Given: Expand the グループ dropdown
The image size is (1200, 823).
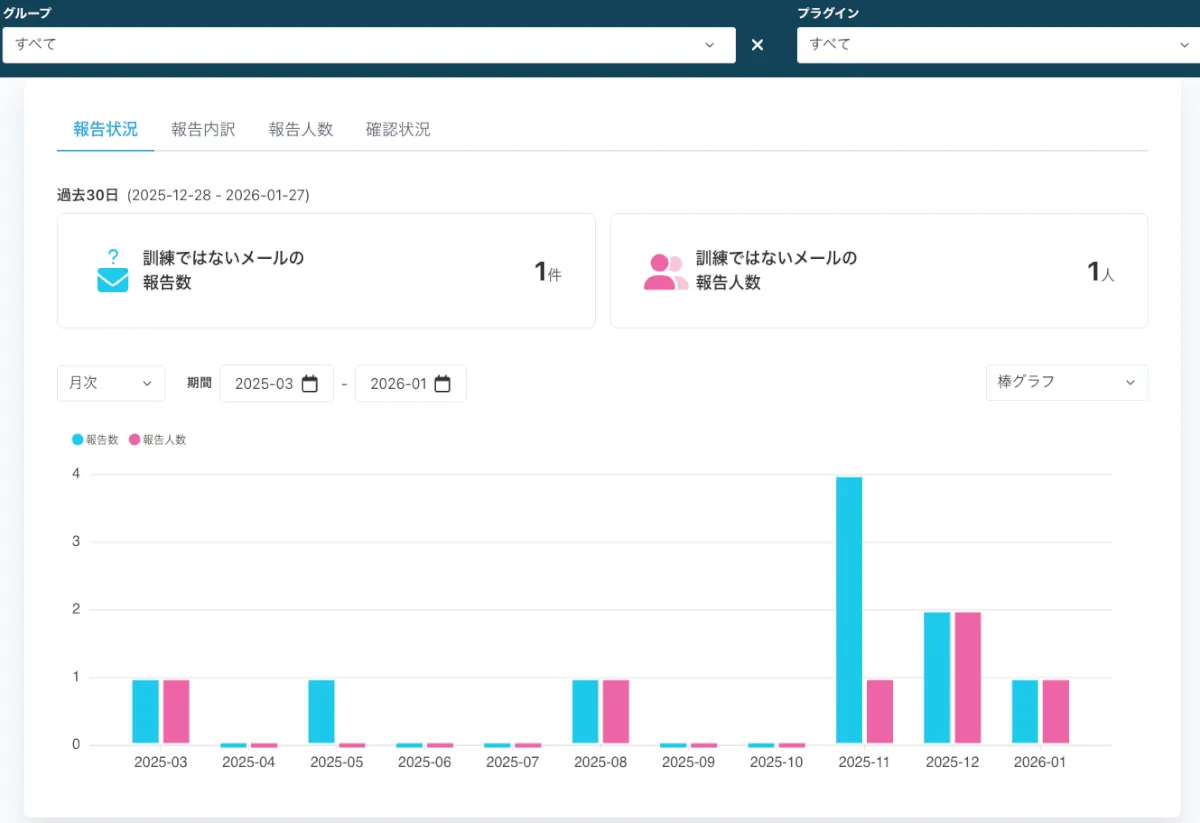Looking at the screenshot, I should point(369,45).
